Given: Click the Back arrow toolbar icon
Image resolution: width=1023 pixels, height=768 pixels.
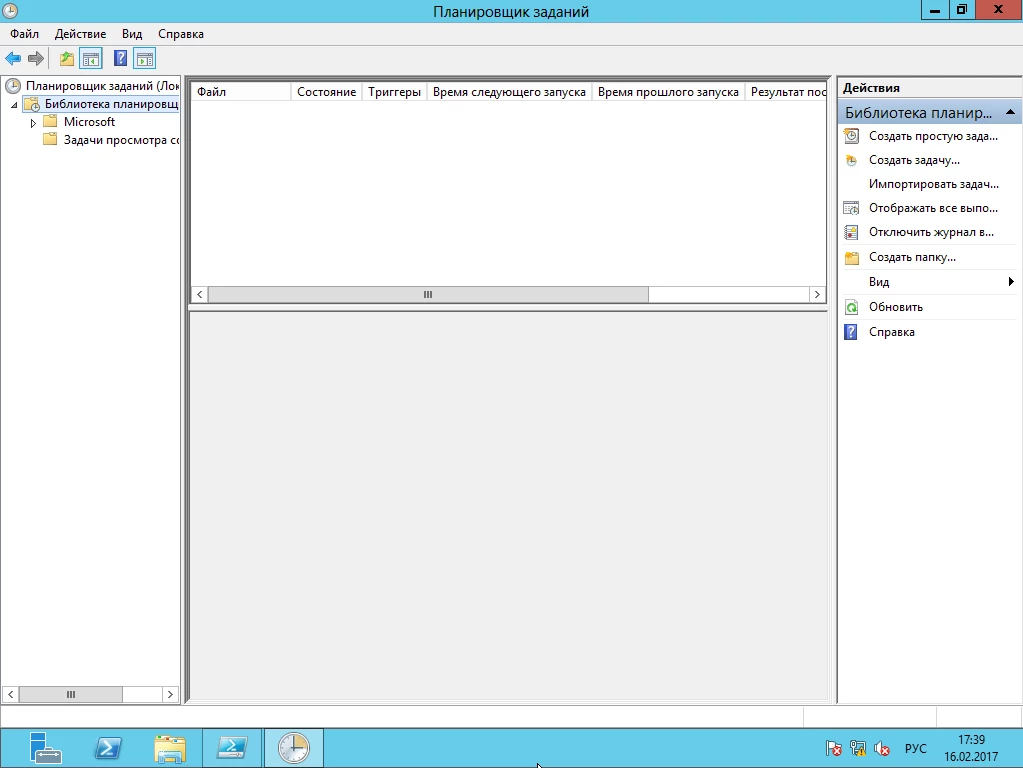Looking at the screenshot, I should pyautogui.click(x=13, y=59).
